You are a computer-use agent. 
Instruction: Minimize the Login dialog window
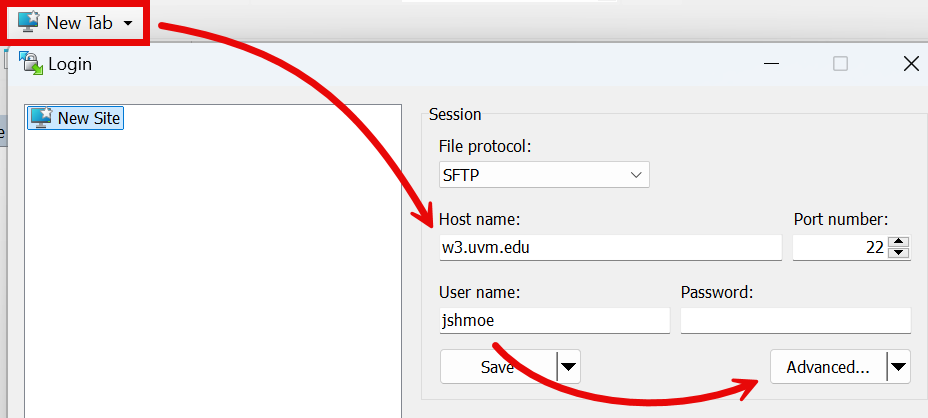(771, 63)
